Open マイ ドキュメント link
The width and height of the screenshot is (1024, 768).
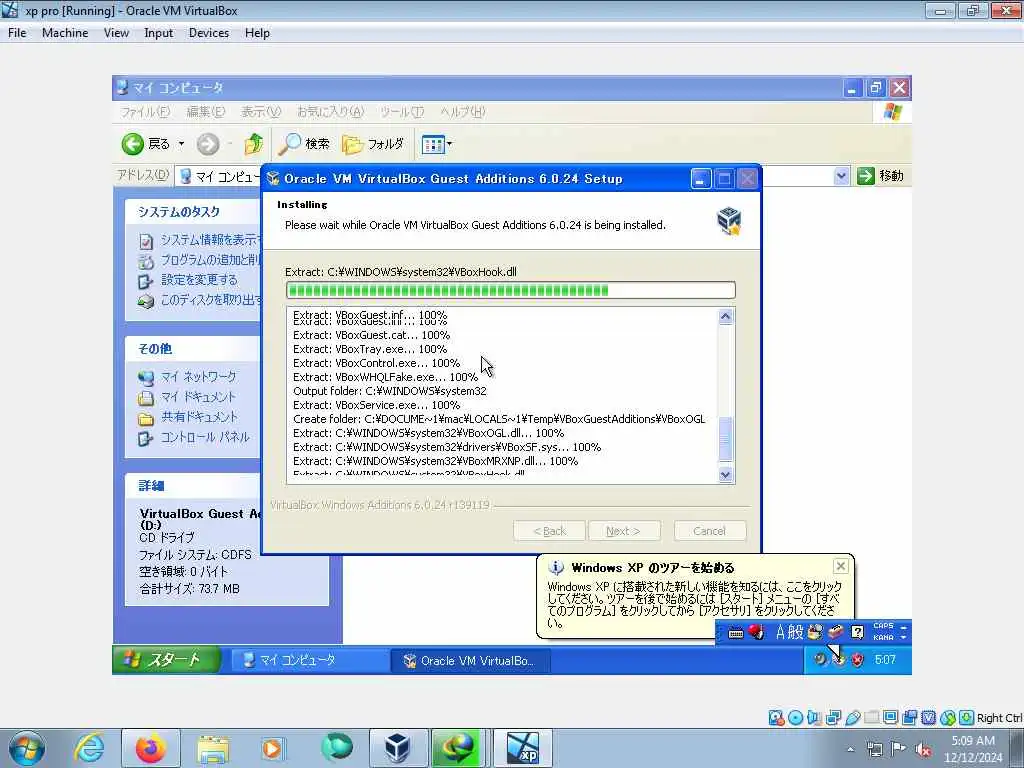point(198,397)
